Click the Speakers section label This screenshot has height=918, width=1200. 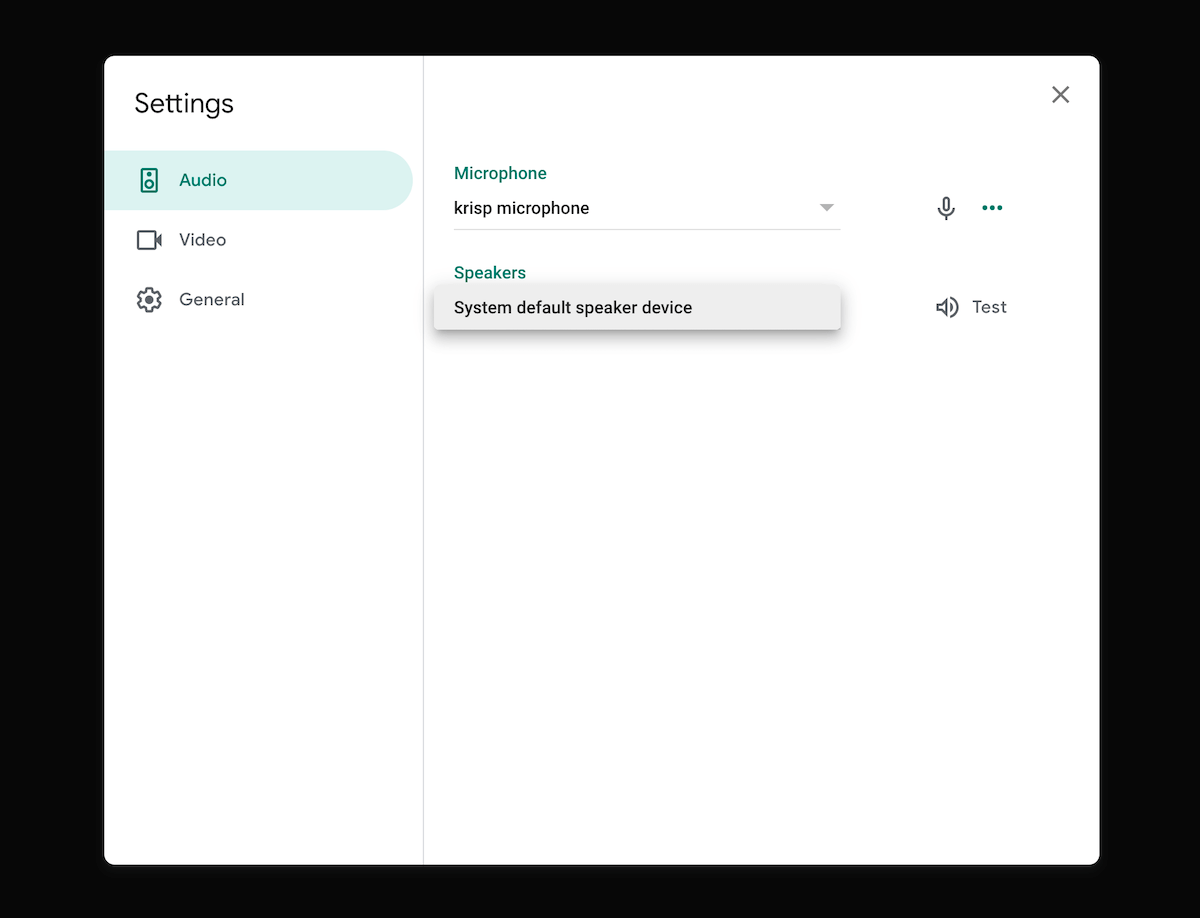(489, 272)
